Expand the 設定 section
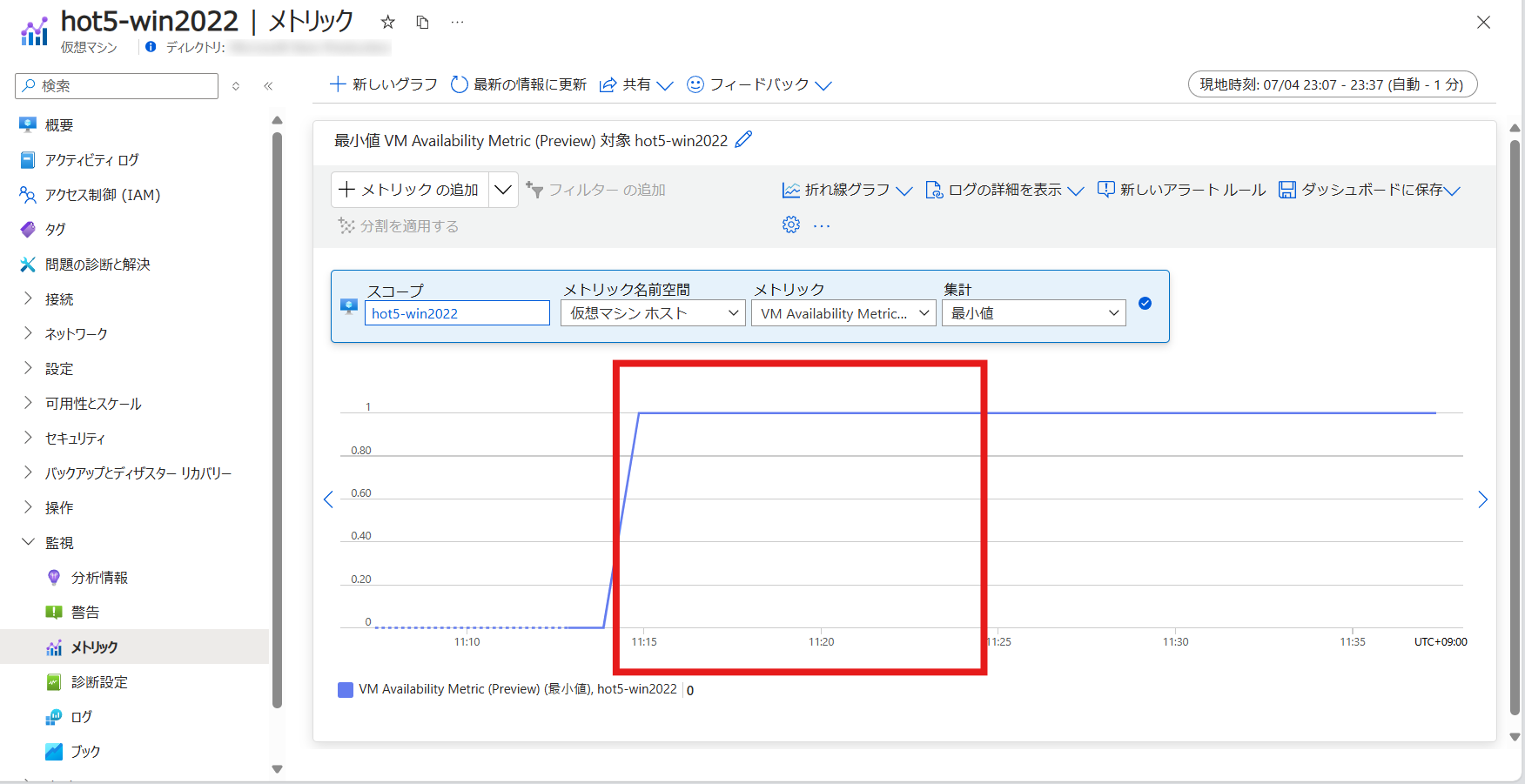 point(28,368)
